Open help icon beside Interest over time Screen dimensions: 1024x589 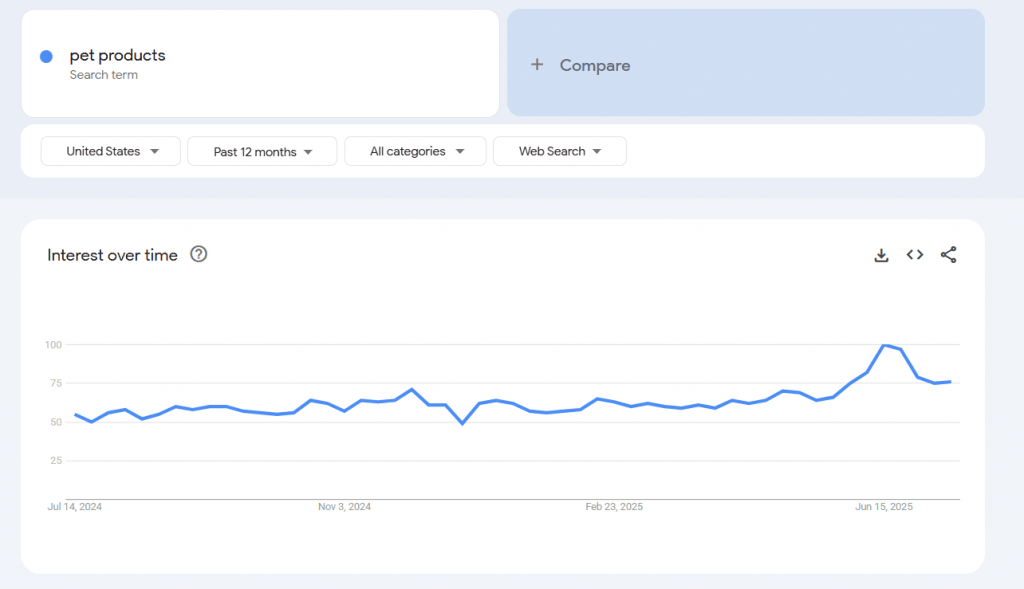pos(199,254)
